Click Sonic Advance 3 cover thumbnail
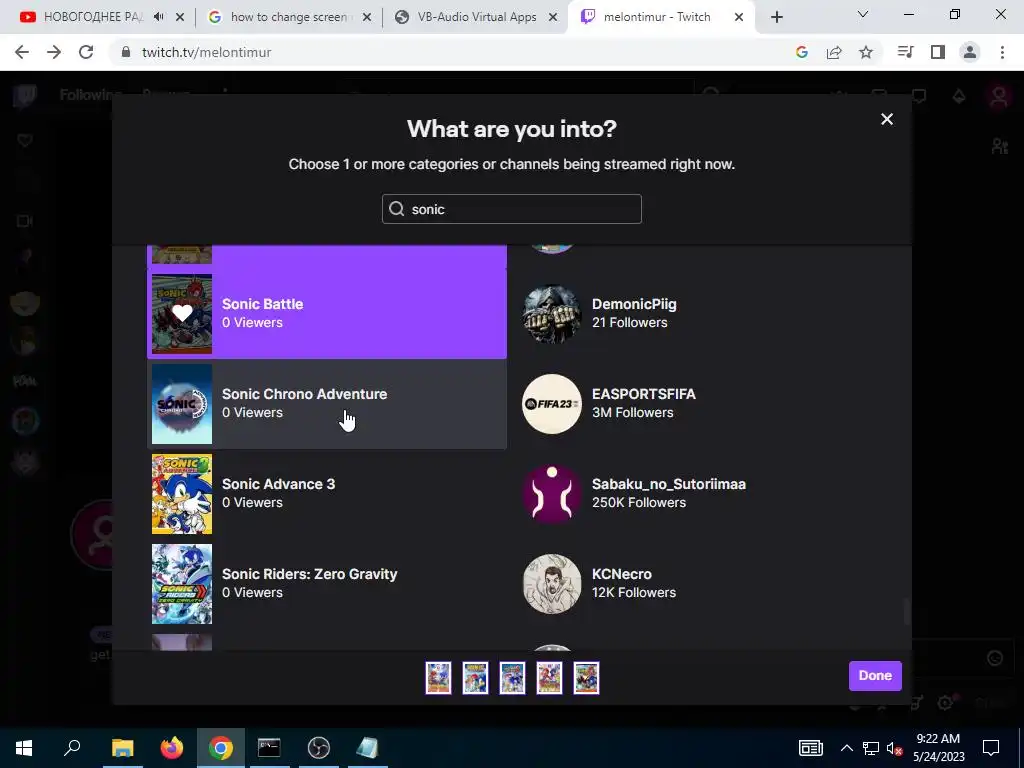This screenshot has height=768, width=1024. click(182, 494)
